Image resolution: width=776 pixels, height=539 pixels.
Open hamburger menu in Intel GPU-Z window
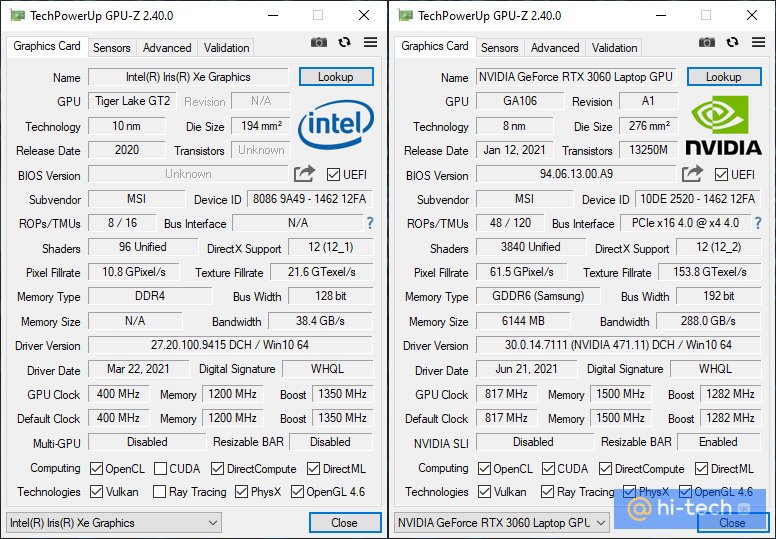coord(370,43)
